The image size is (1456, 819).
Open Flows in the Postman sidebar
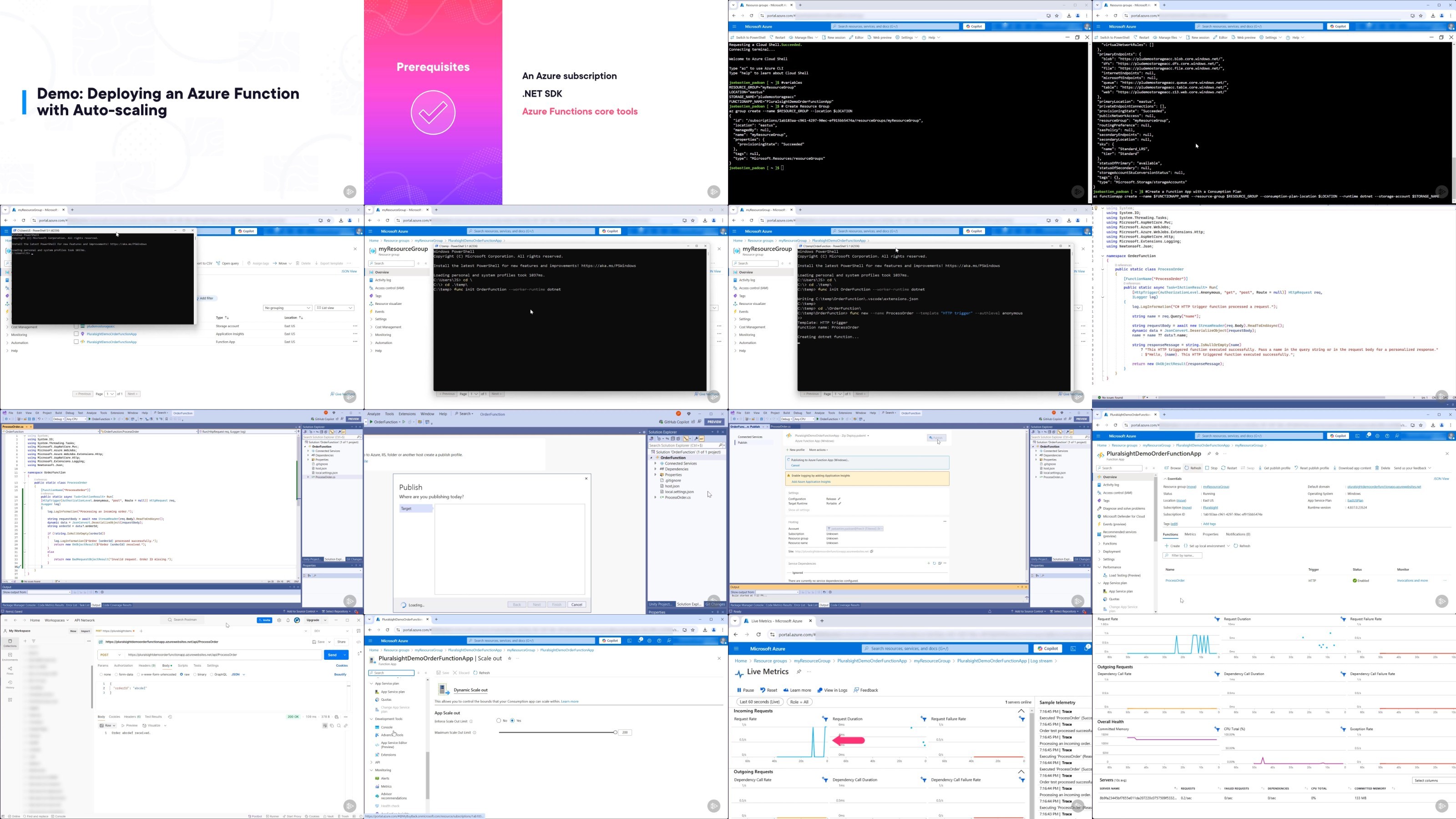tap(10, 670)
